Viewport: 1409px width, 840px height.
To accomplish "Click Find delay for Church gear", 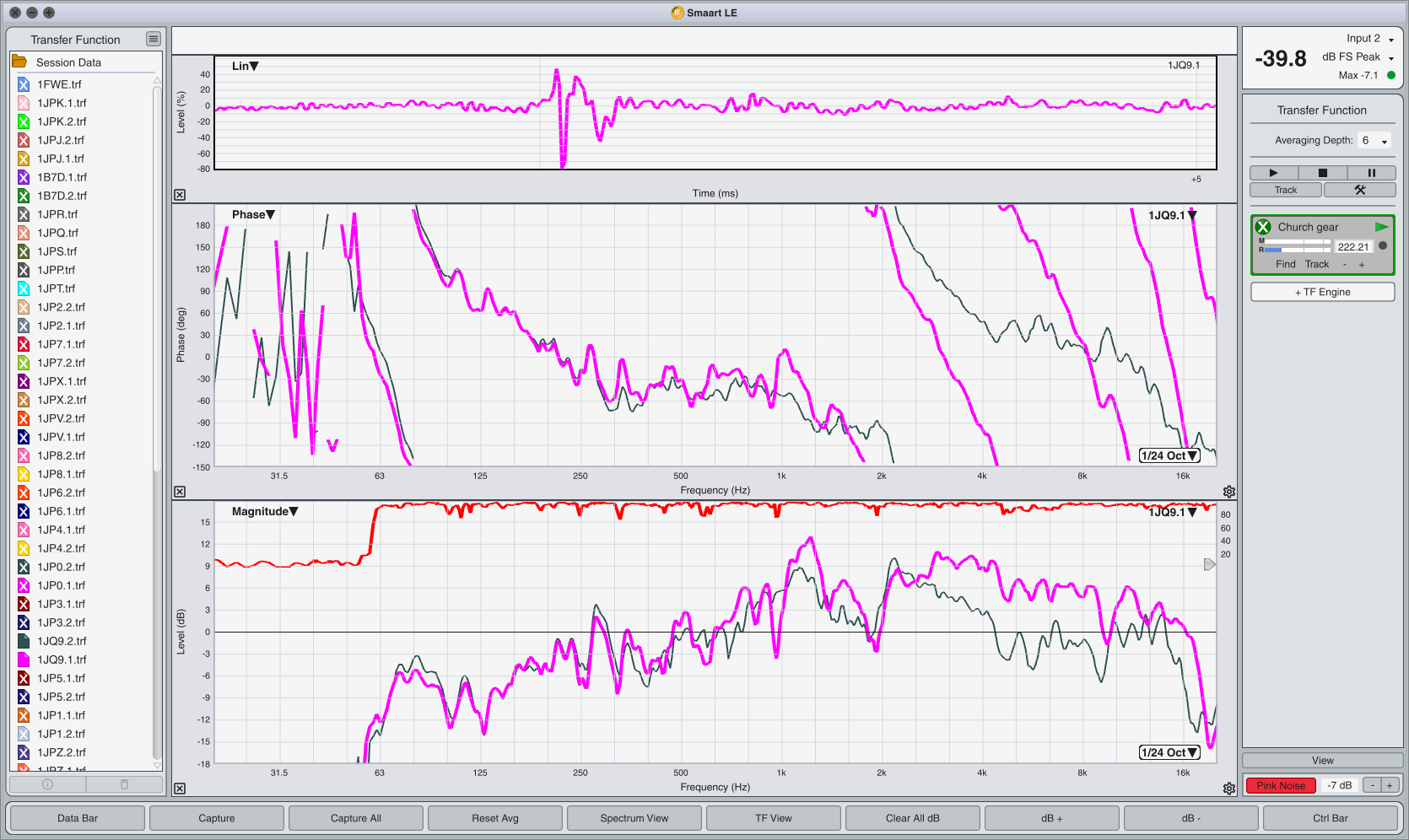I will click(1286, 264).
